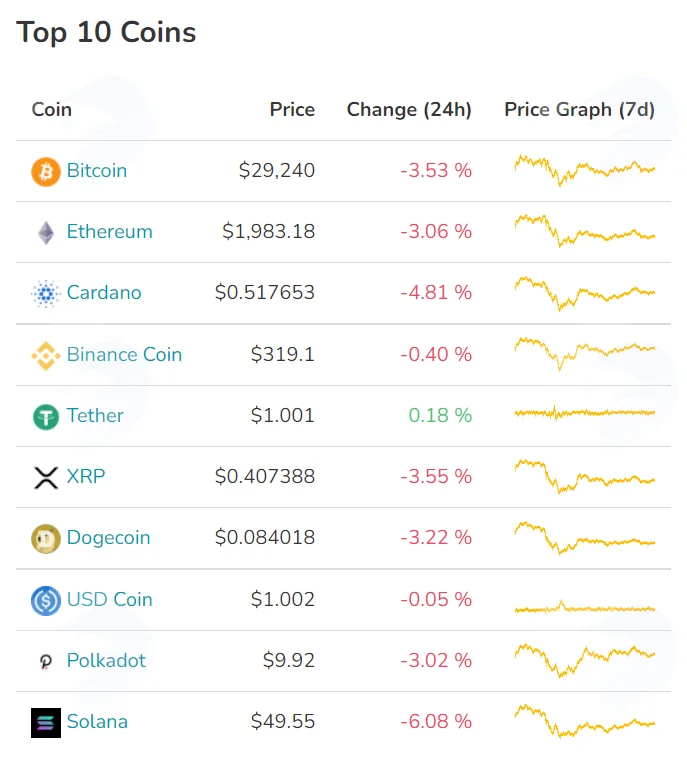The height and width of the screenshot is (760, 687).
Task: Click the Solana logo icon
Action: pyautogui.click(x=46, y=723)
